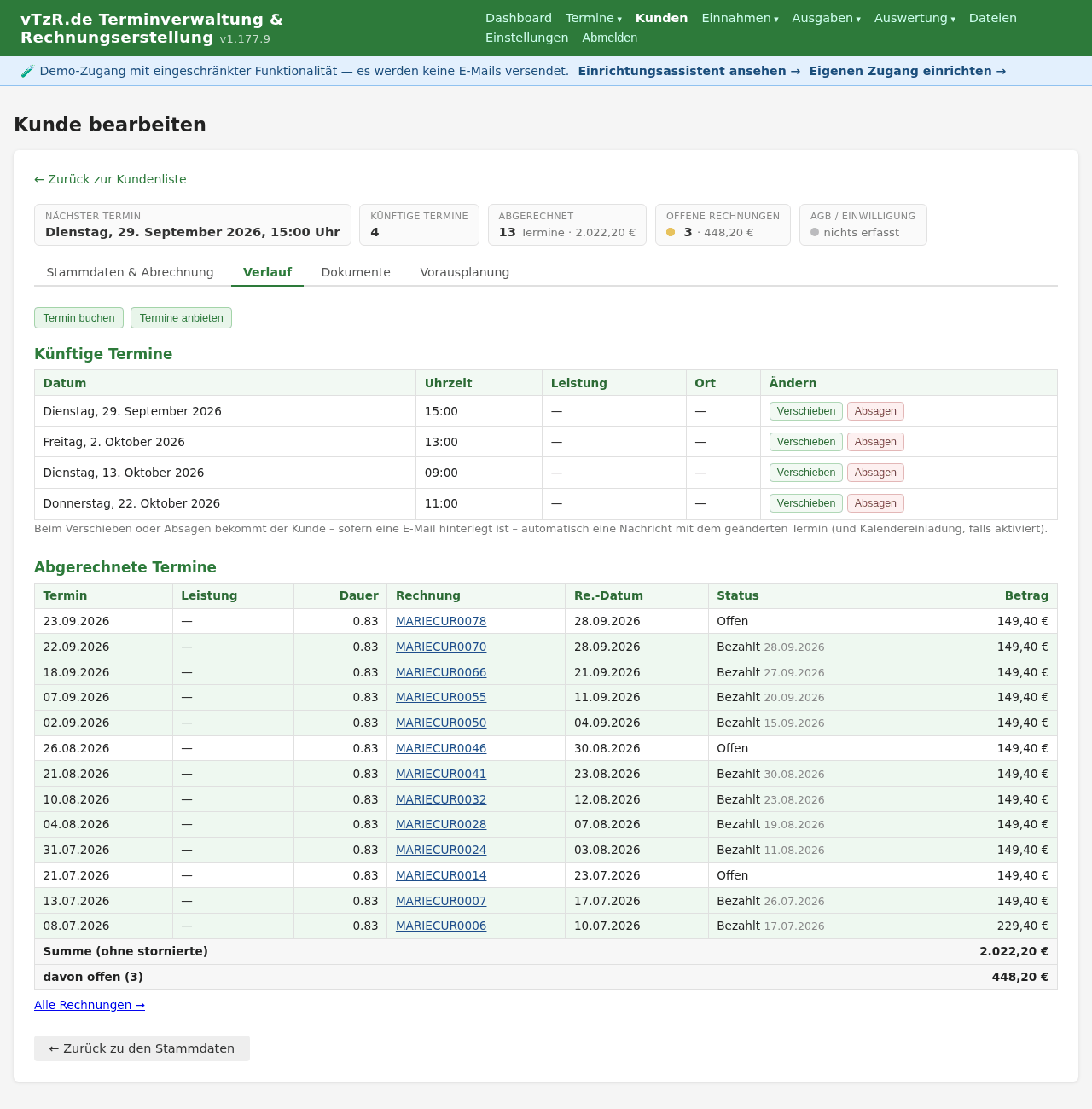
Task: Open invoice MARIECUR0046
Action: 441,748
